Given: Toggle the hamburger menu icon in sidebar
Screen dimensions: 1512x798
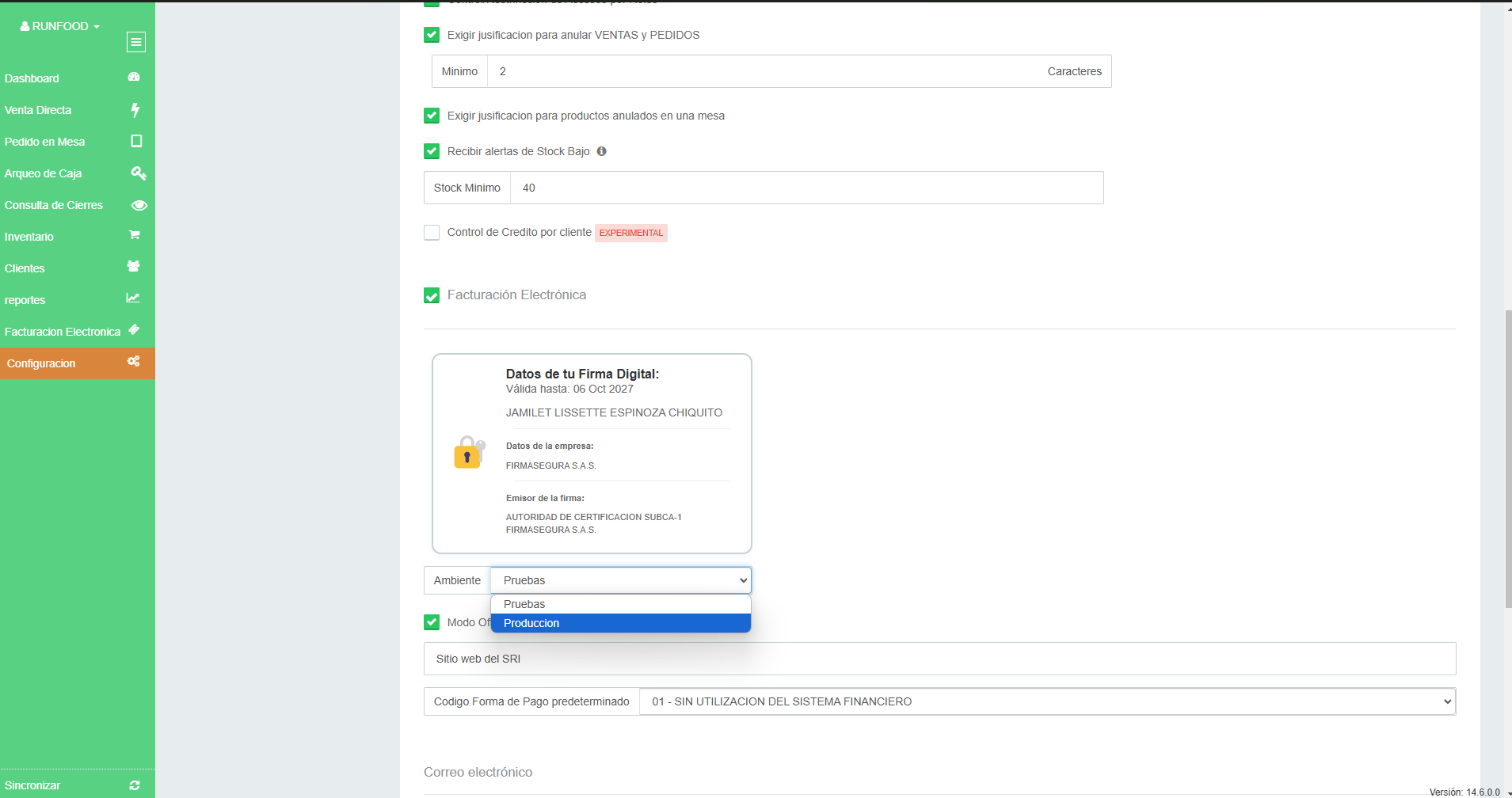Looking at the screenshot, I should click(136, 42).
